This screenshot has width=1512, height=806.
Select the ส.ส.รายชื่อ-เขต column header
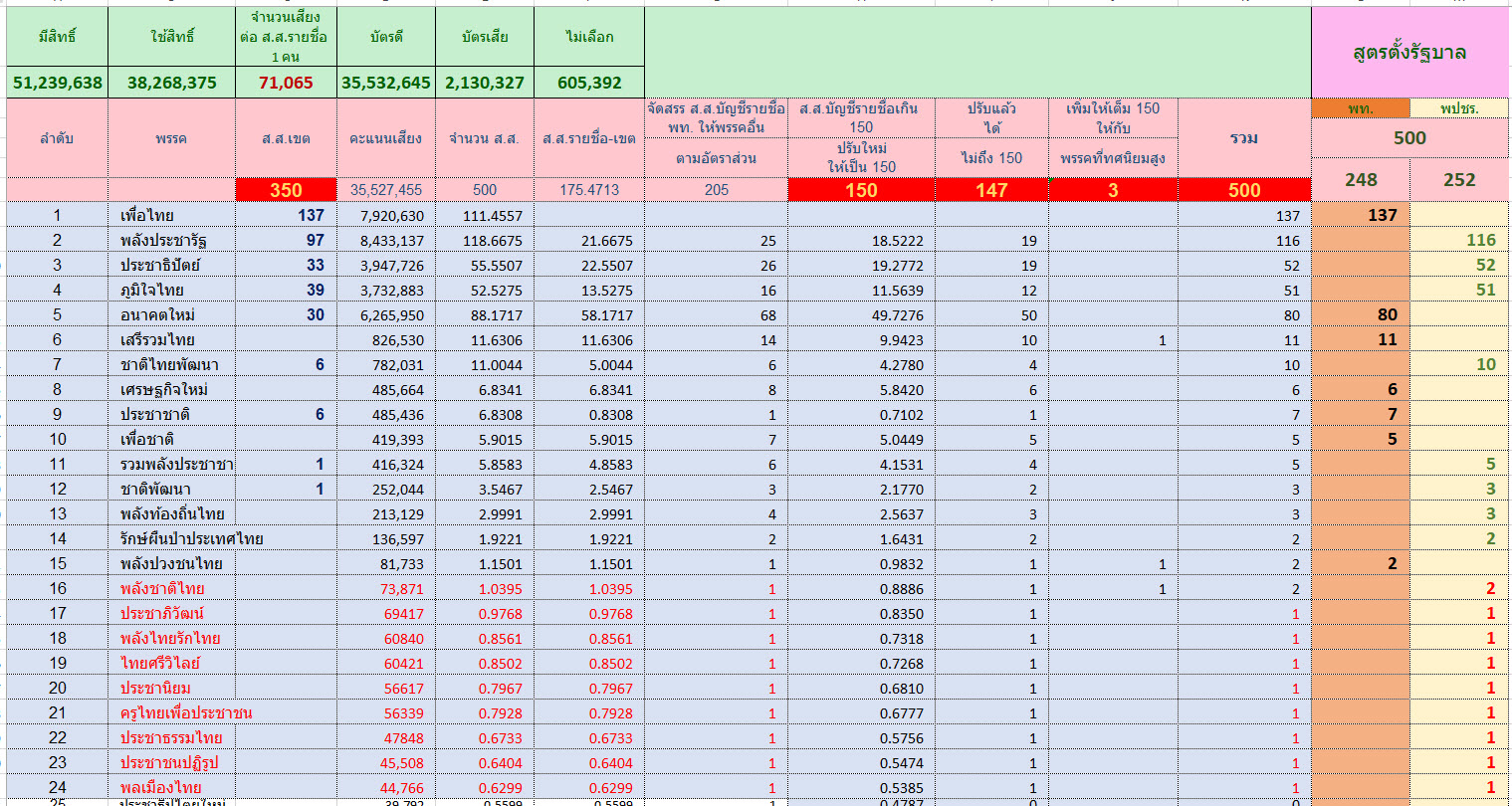click(589, 138)
